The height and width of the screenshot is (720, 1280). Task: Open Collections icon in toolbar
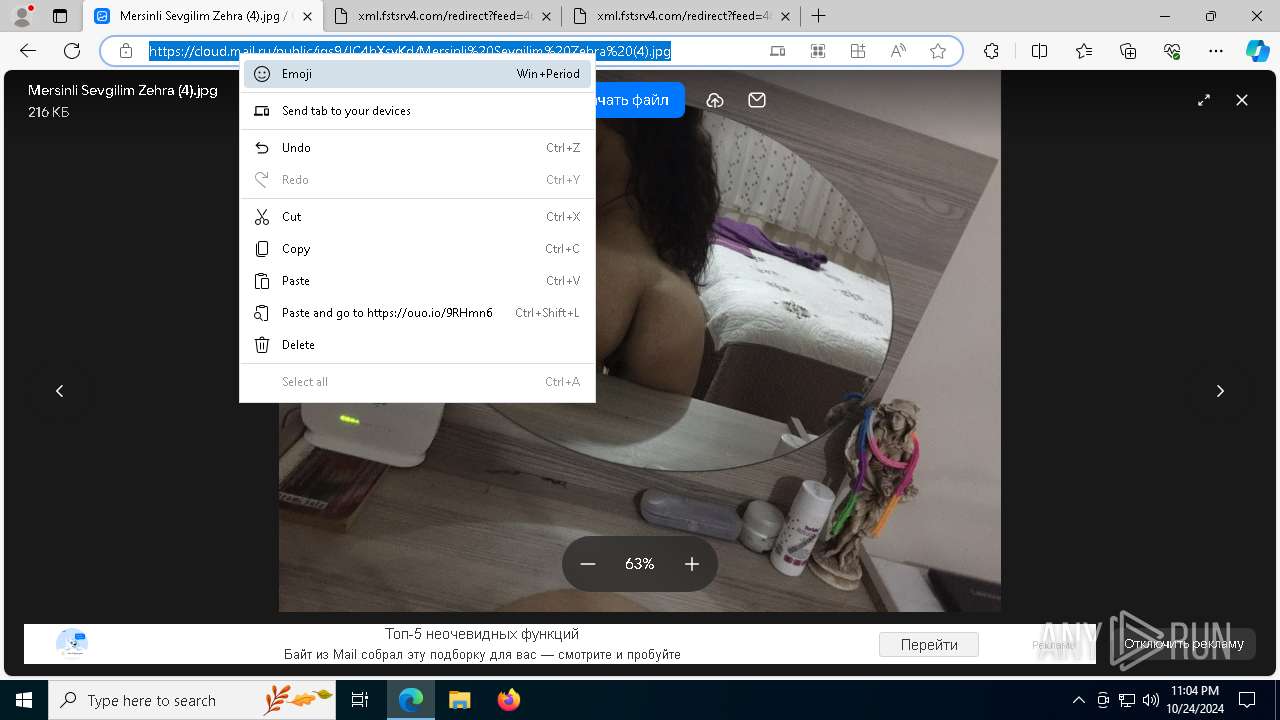pos(1128,51)
